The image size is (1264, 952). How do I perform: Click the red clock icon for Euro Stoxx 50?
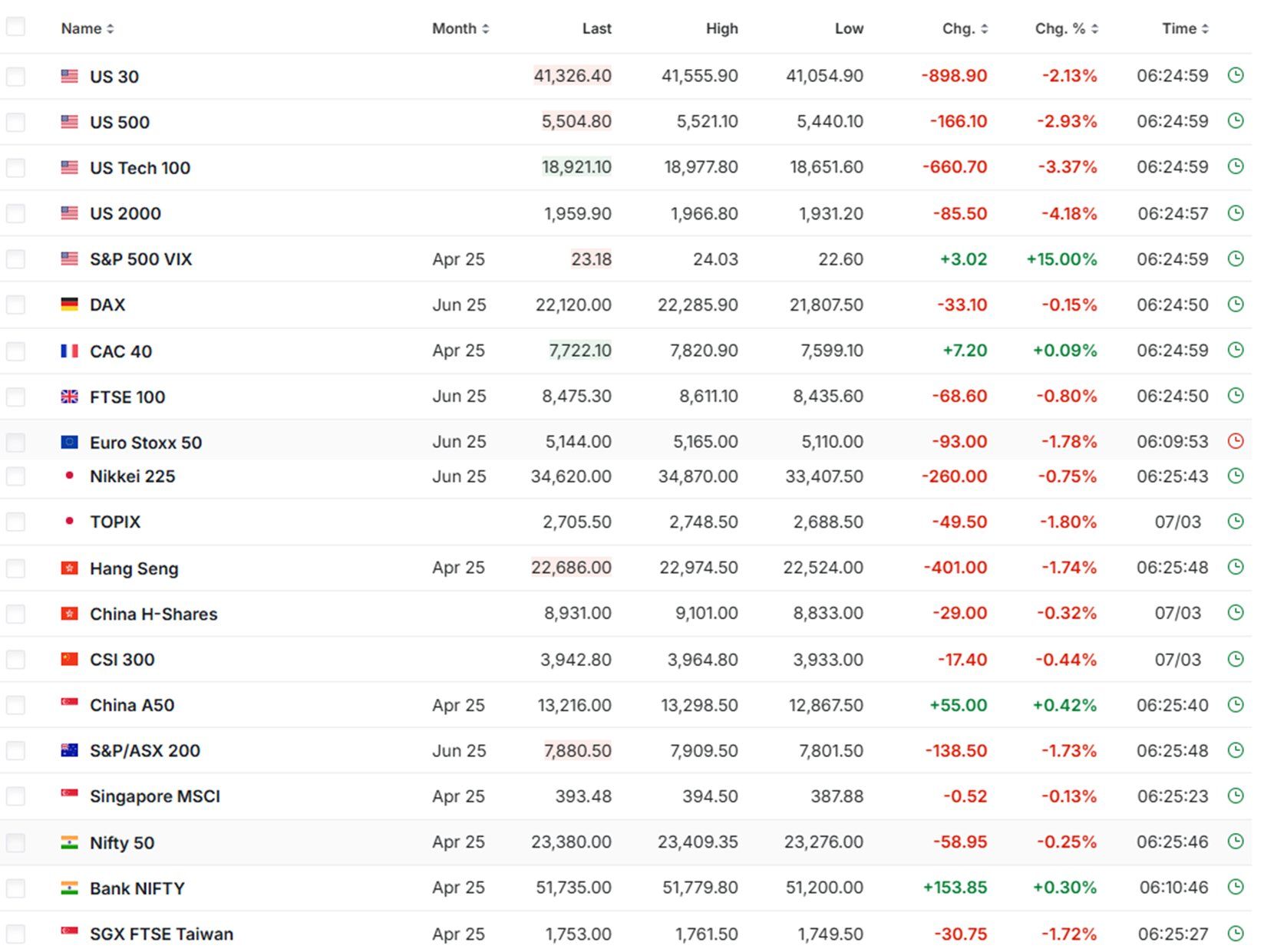pyautogui.click(x=1235, y=441)
